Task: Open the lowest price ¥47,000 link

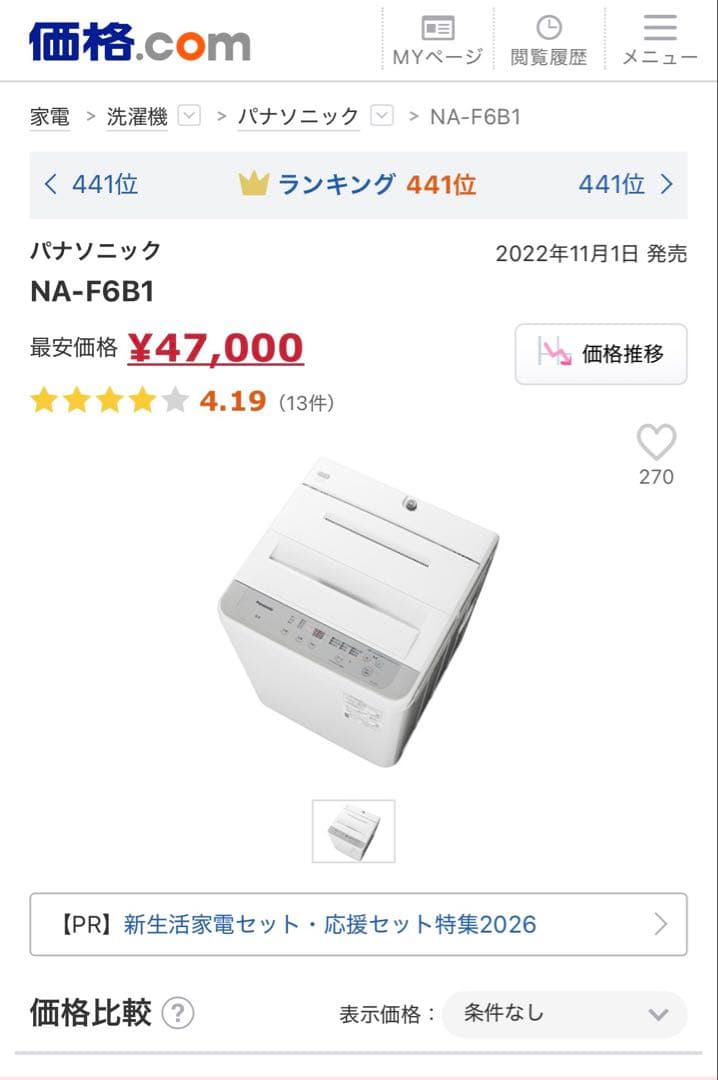Action: click(x=218, y=348)
